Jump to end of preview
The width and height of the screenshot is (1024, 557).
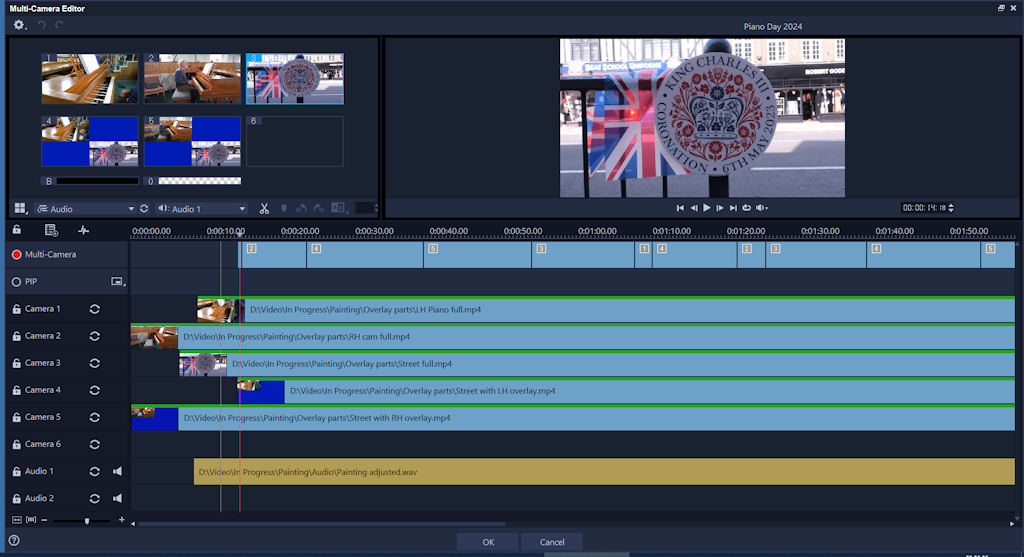[x=733, y=208]
